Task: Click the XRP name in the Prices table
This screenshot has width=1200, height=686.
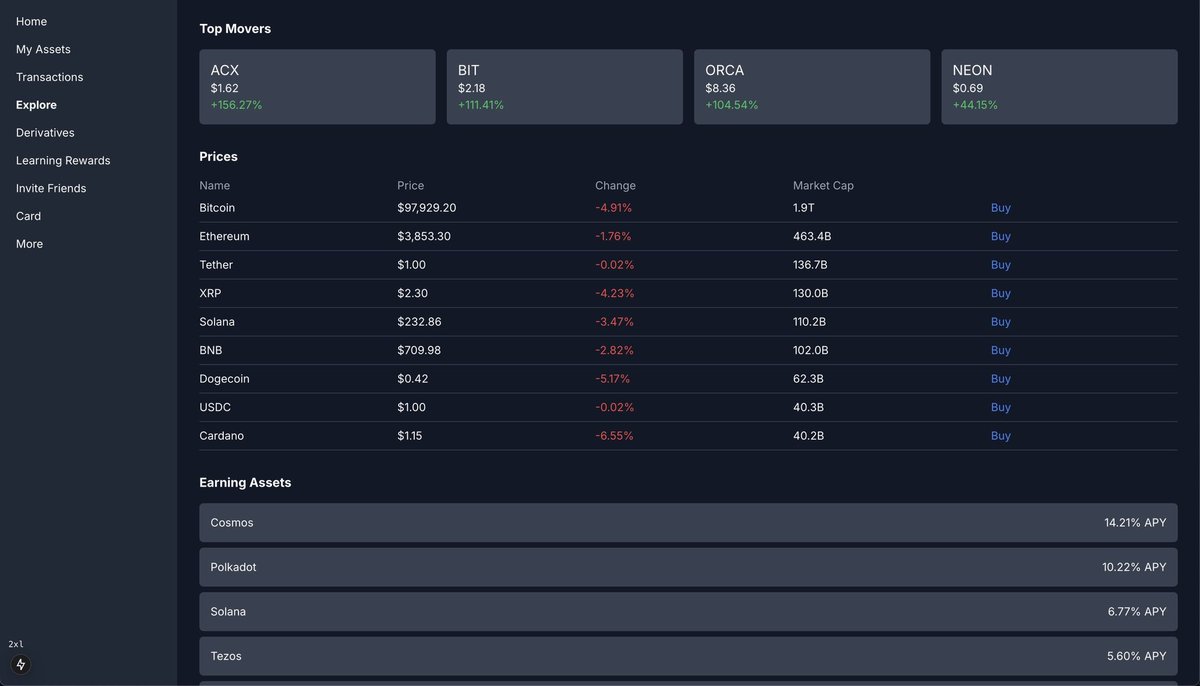Action: [210, 294]
